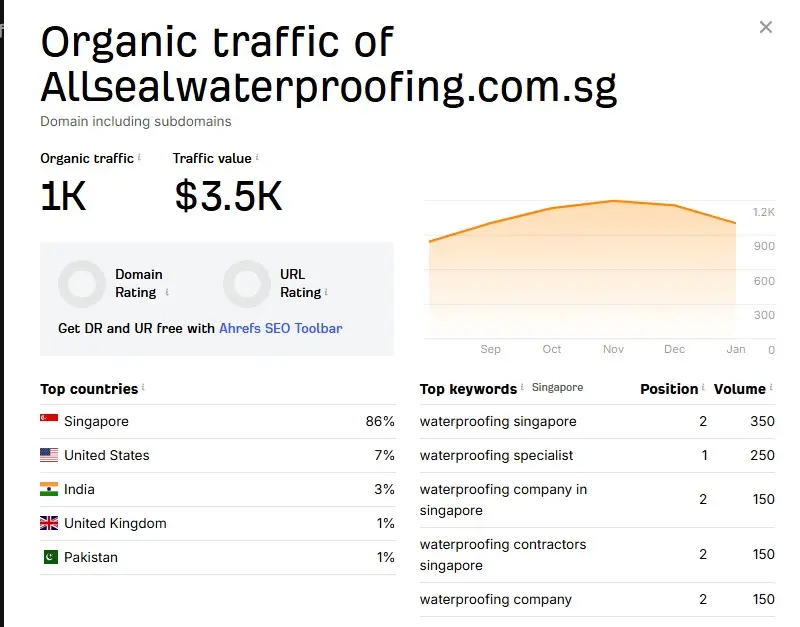Click the Pakistan flag icon
Screen dimensions: 800x627
pos(49,557)
